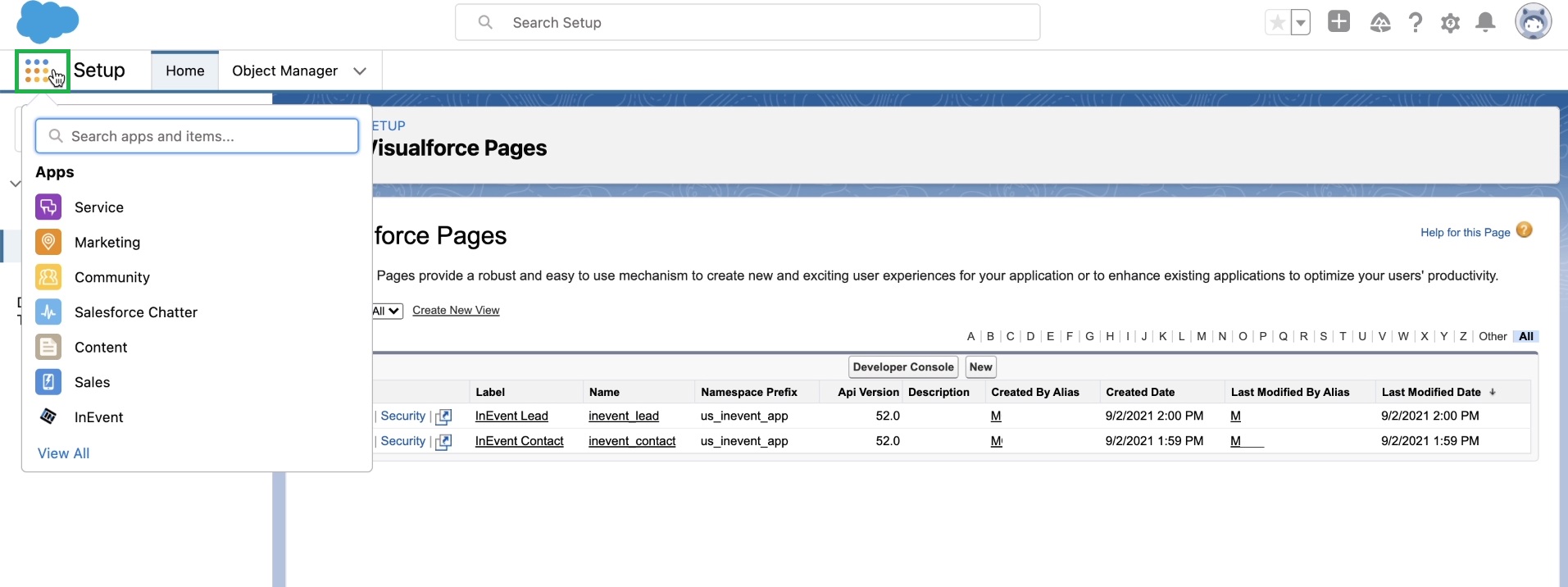Image resolution: width=1568 pixels, height=587 pixels.
Task: Filter pages by Other
Action: [x=1493, y=336]
